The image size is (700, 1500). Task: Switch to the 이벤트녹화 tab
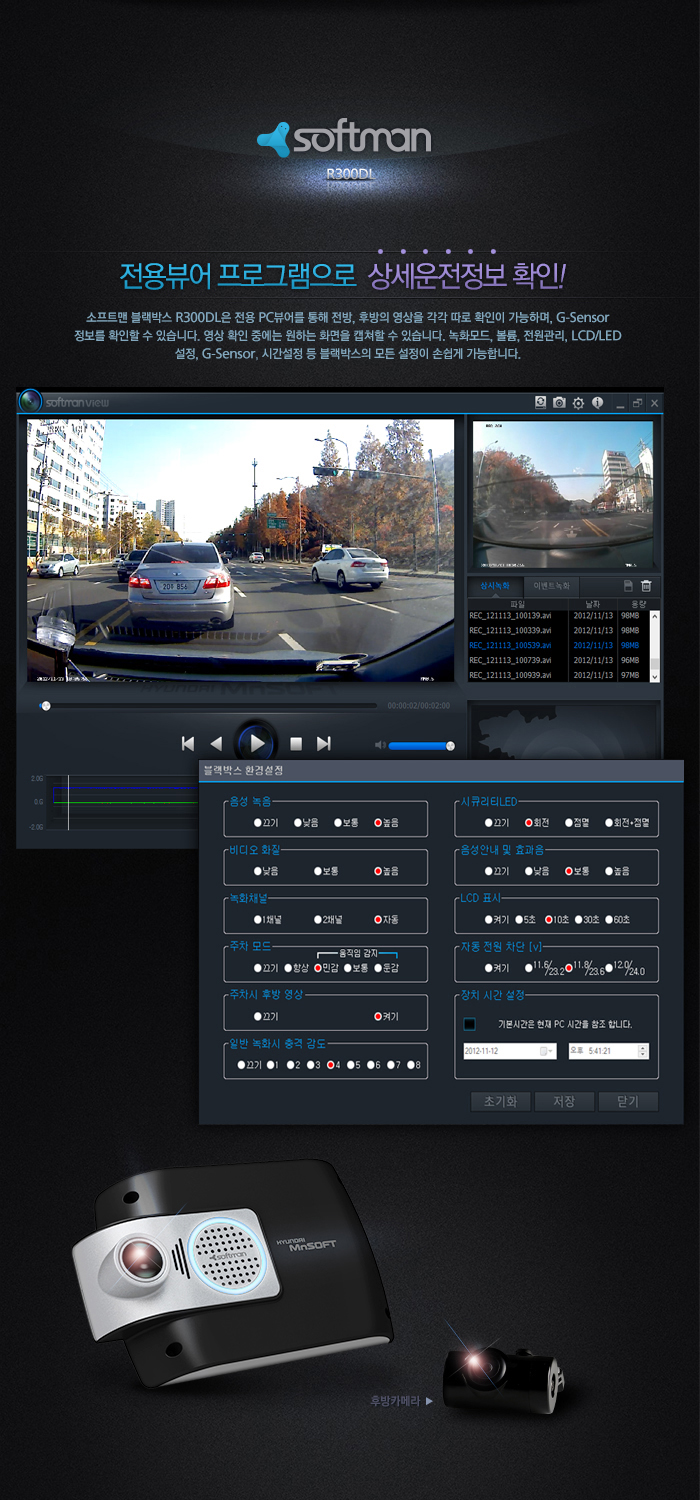click(x=552, y=586)
